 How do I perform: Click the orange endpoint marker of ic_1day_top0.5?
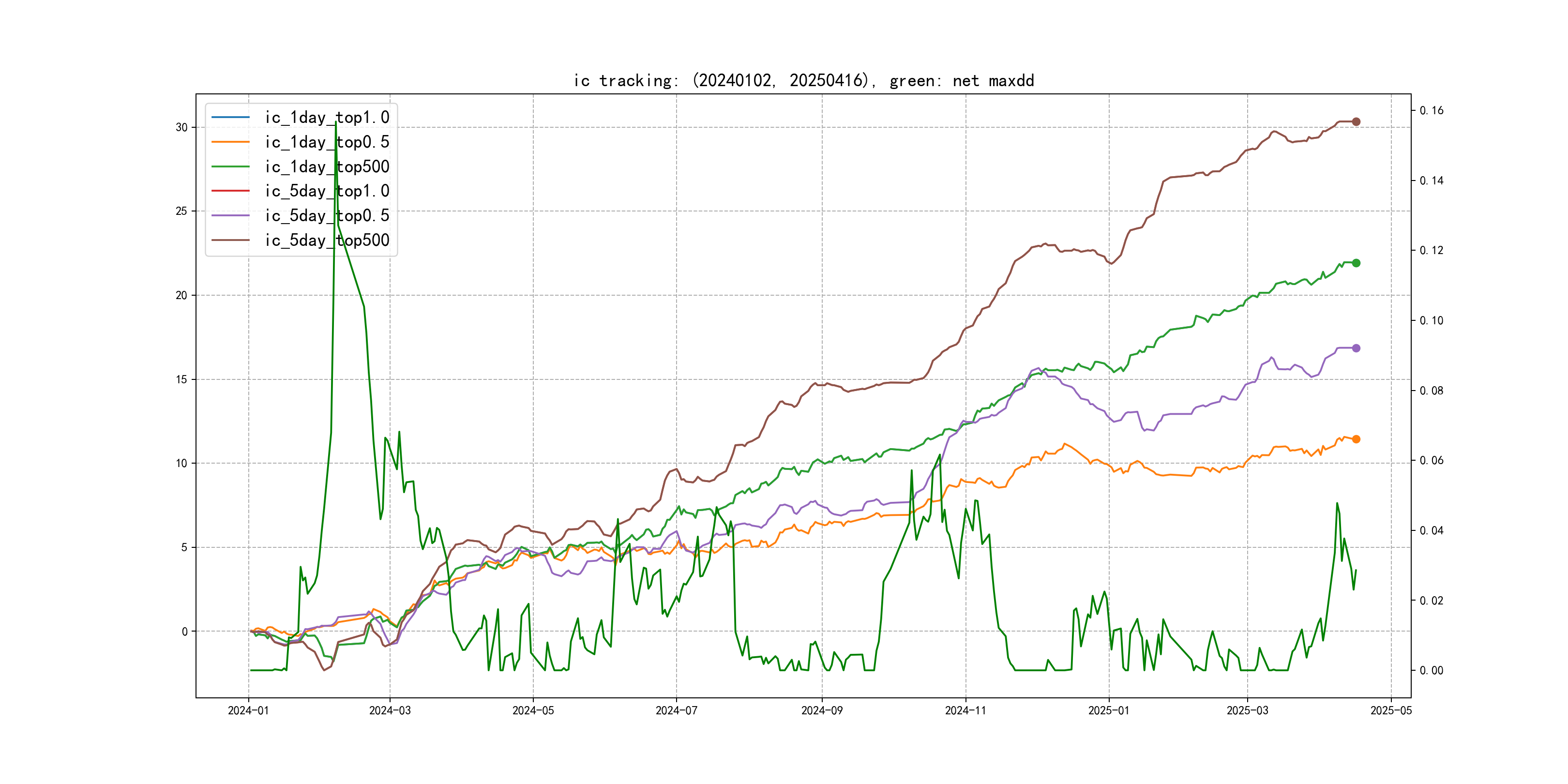1356,439
